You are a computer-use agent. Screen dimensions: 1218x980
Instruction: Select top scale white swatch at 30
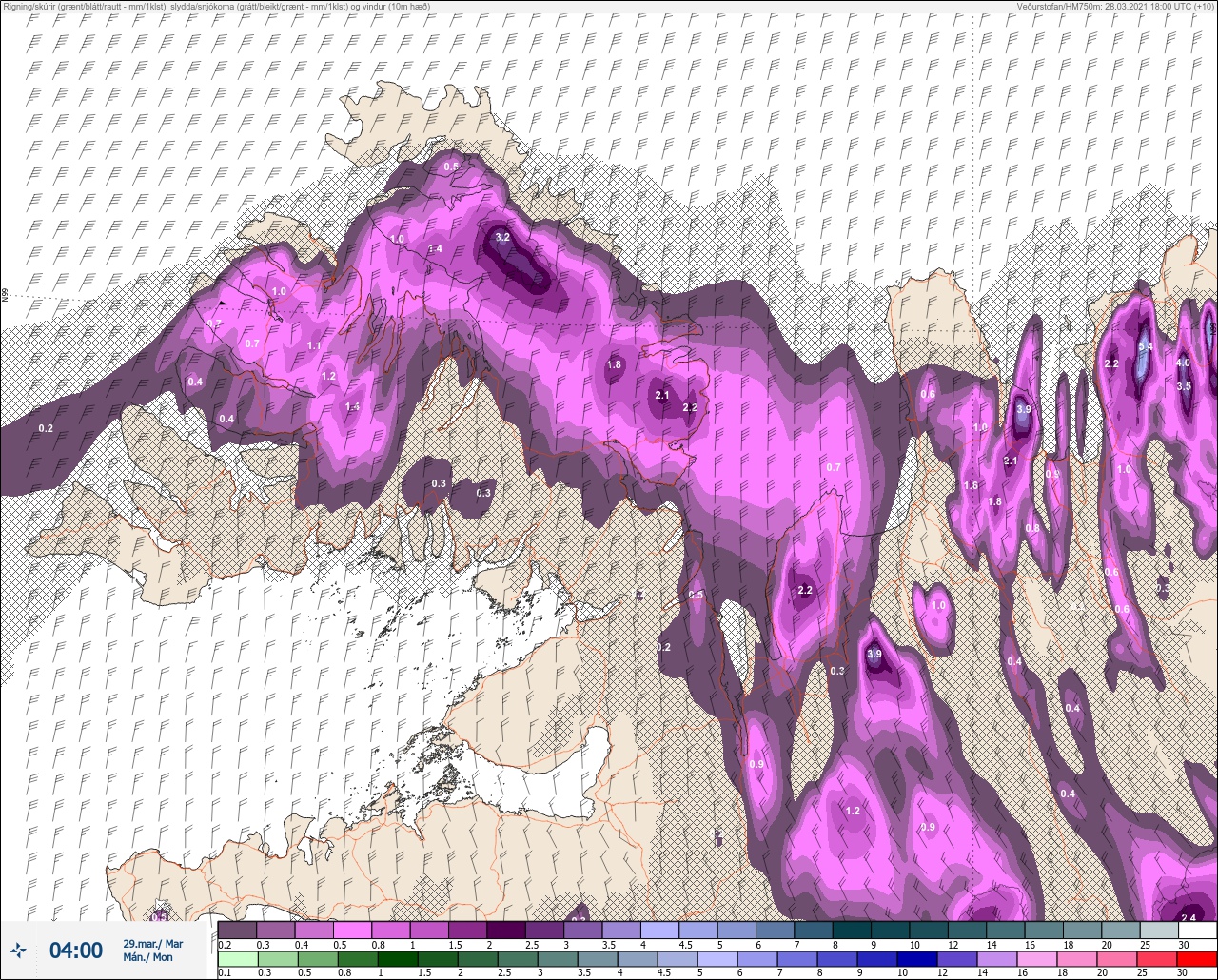tap(1197, 930)
